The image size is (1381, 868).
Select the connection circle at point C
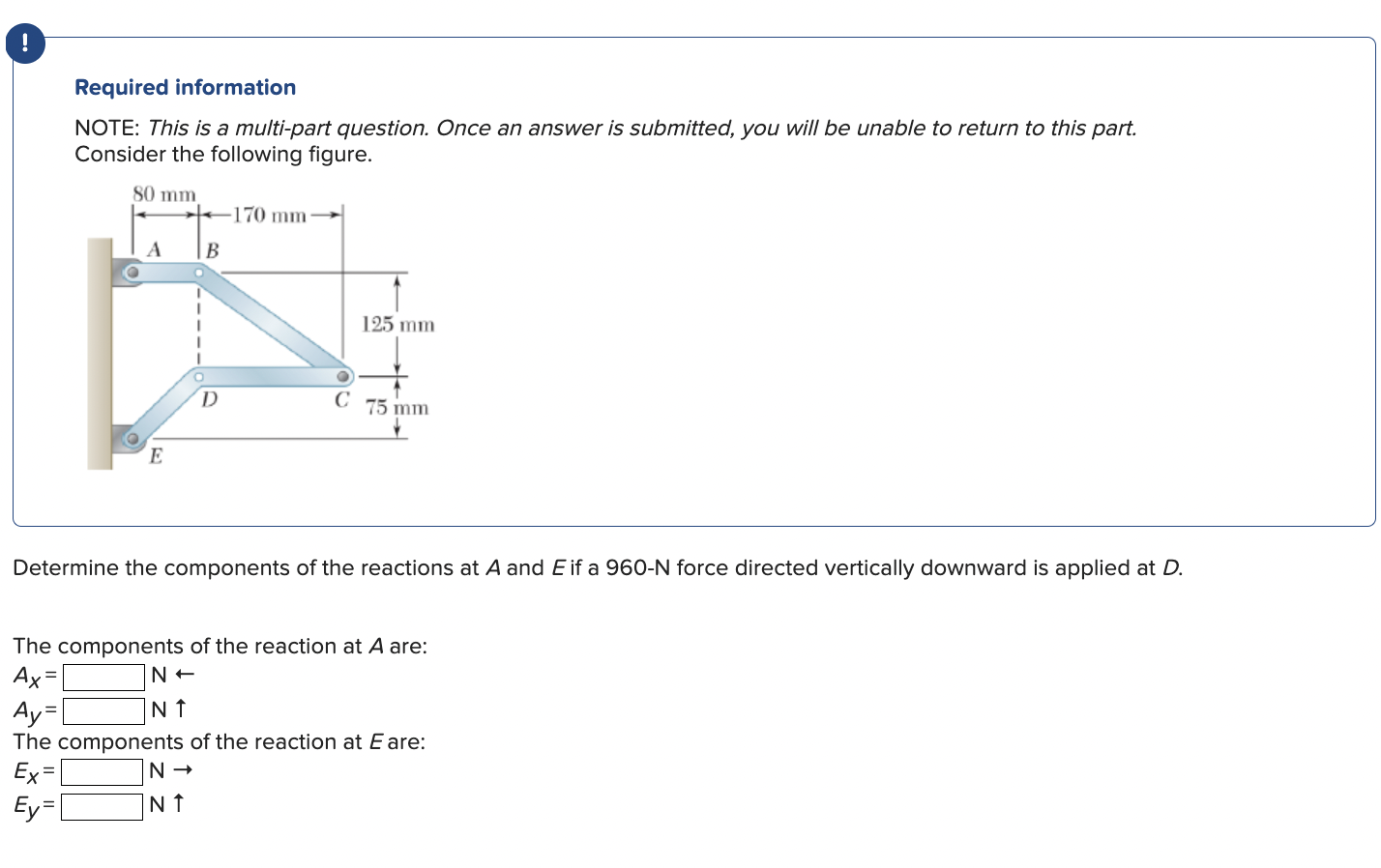pyautogui.click(x=342, y=377)
